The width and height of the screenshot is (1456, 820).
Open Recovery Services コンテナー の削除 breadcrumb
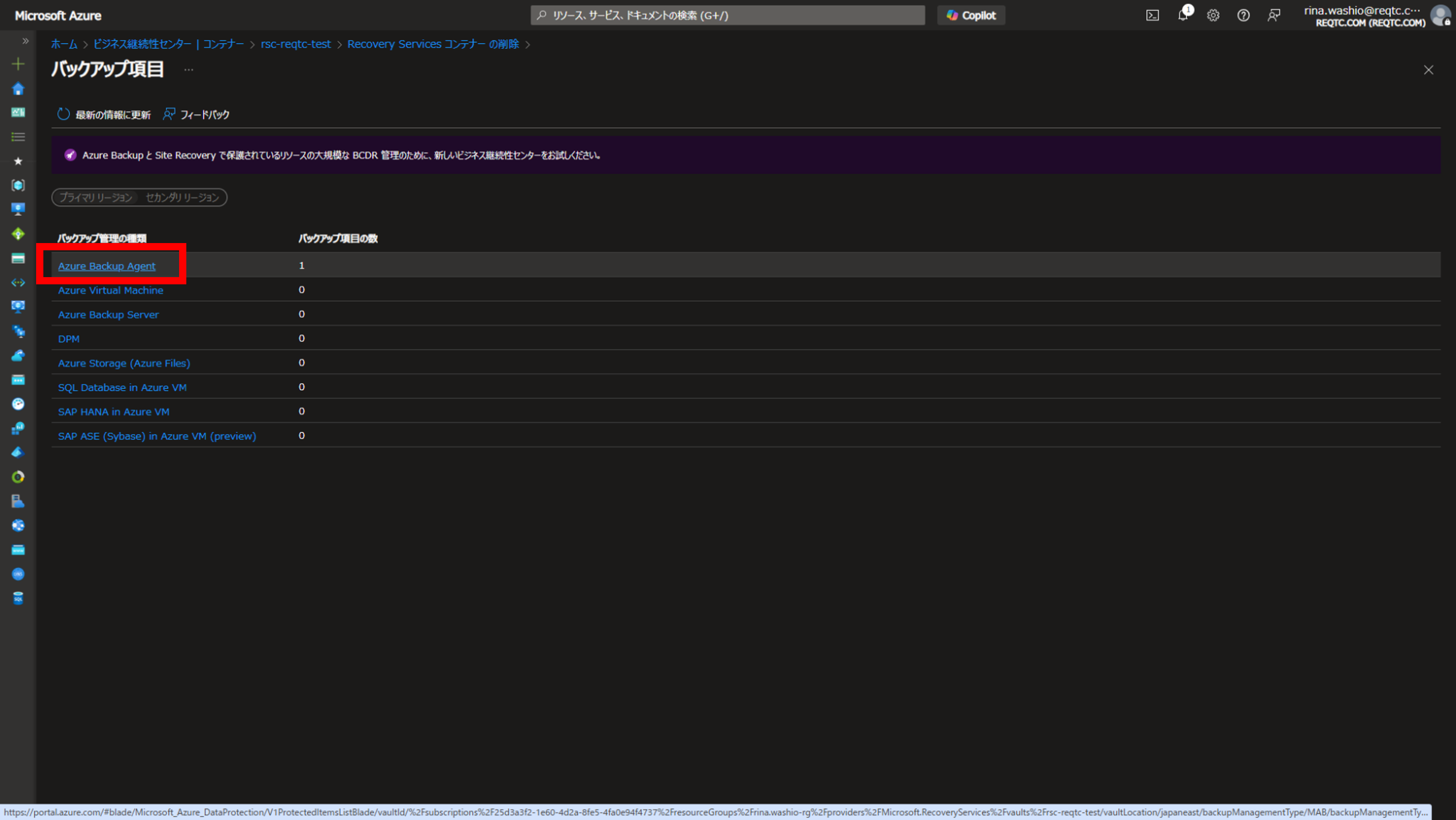(433, 44)
